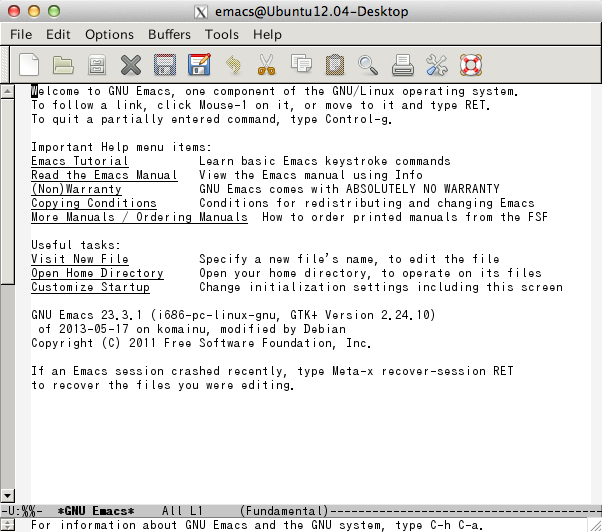Open the Copying Conditions link
This screenshot has height=532, width=602.
(94, 203)
